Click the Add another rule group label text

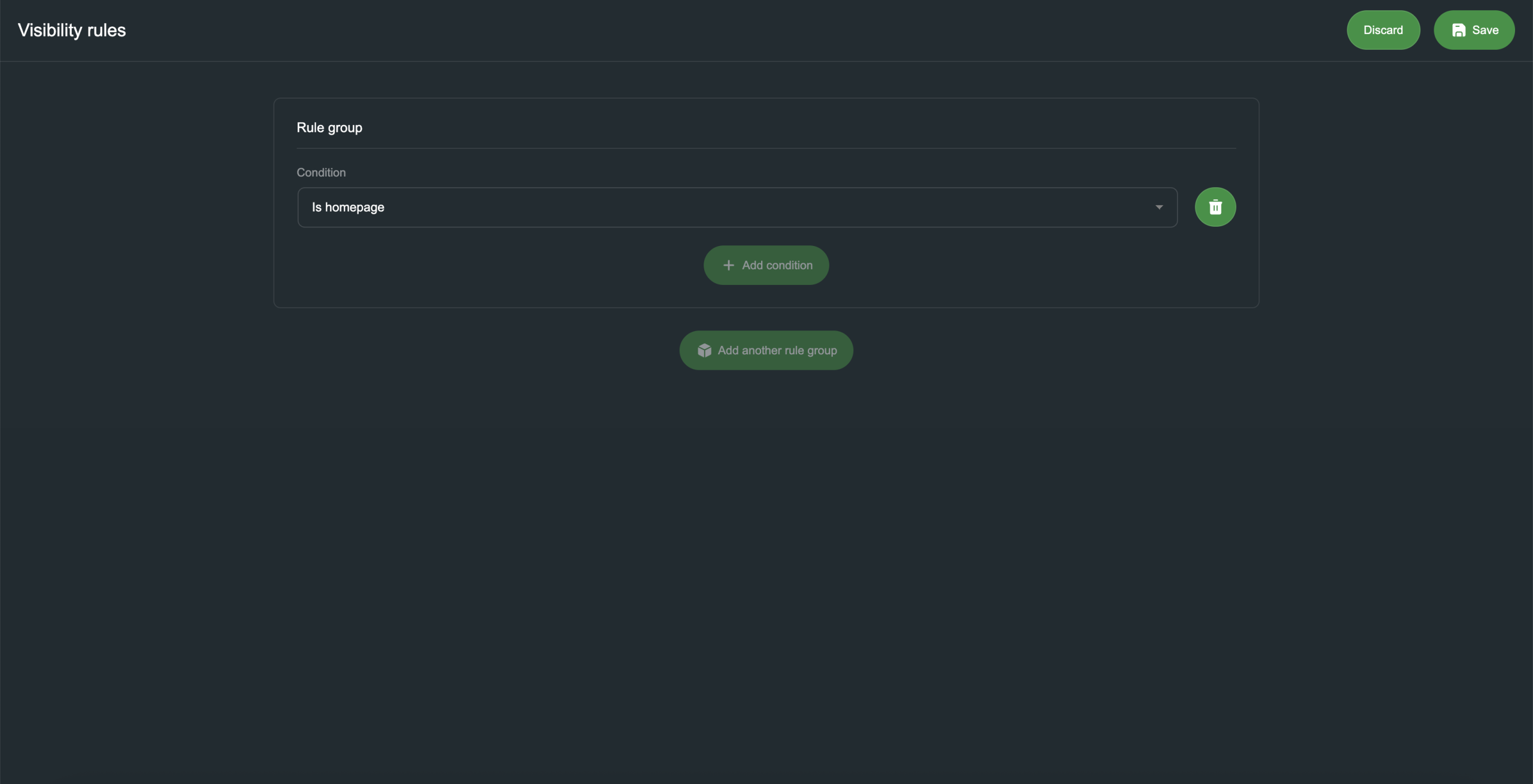[x=777, y=350]
